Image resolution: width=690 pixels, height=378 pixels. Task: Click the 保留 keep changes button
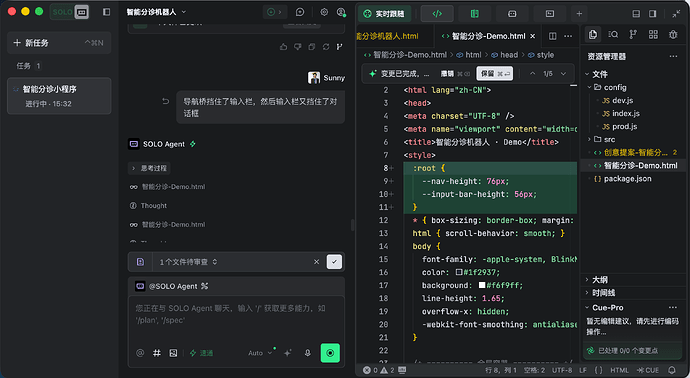pos(495,73)
